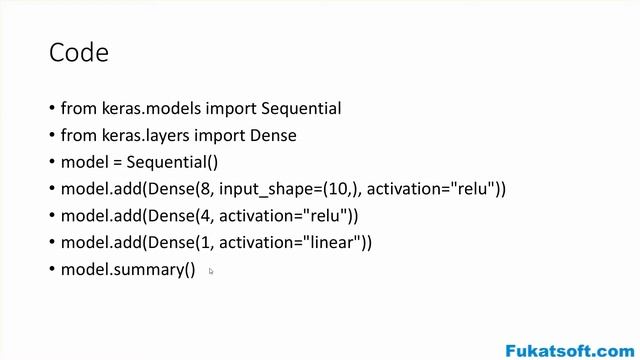640x360 pixels.
Task: Click the model.summary() line
Action: click(128, 270)
